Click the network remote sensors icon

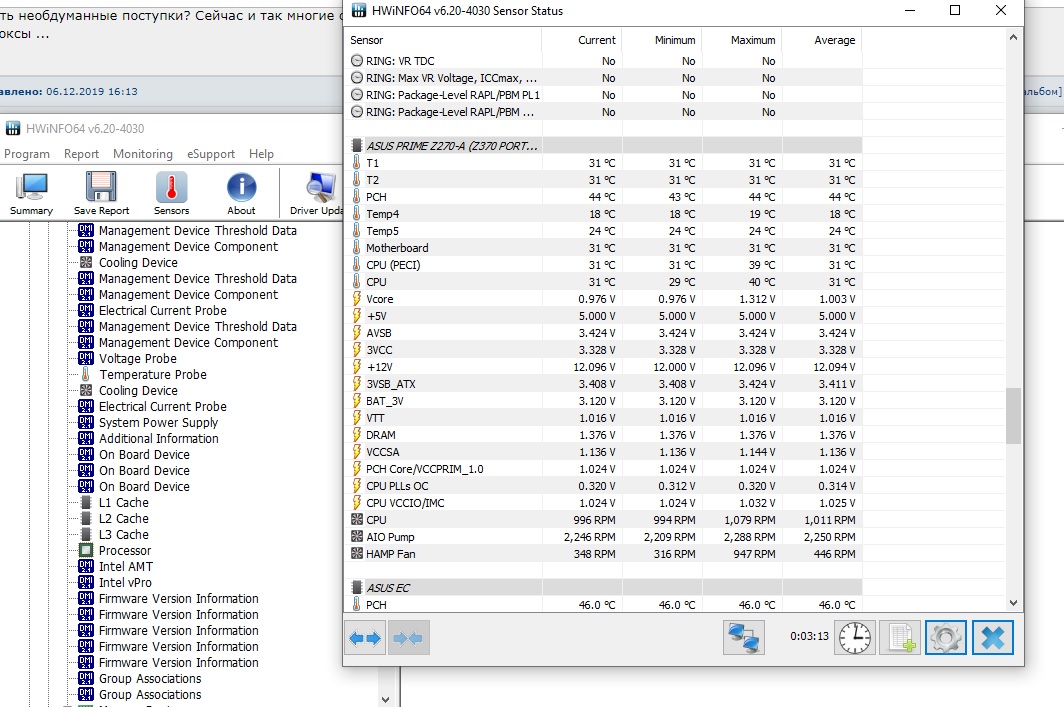[x=744, y=638]
